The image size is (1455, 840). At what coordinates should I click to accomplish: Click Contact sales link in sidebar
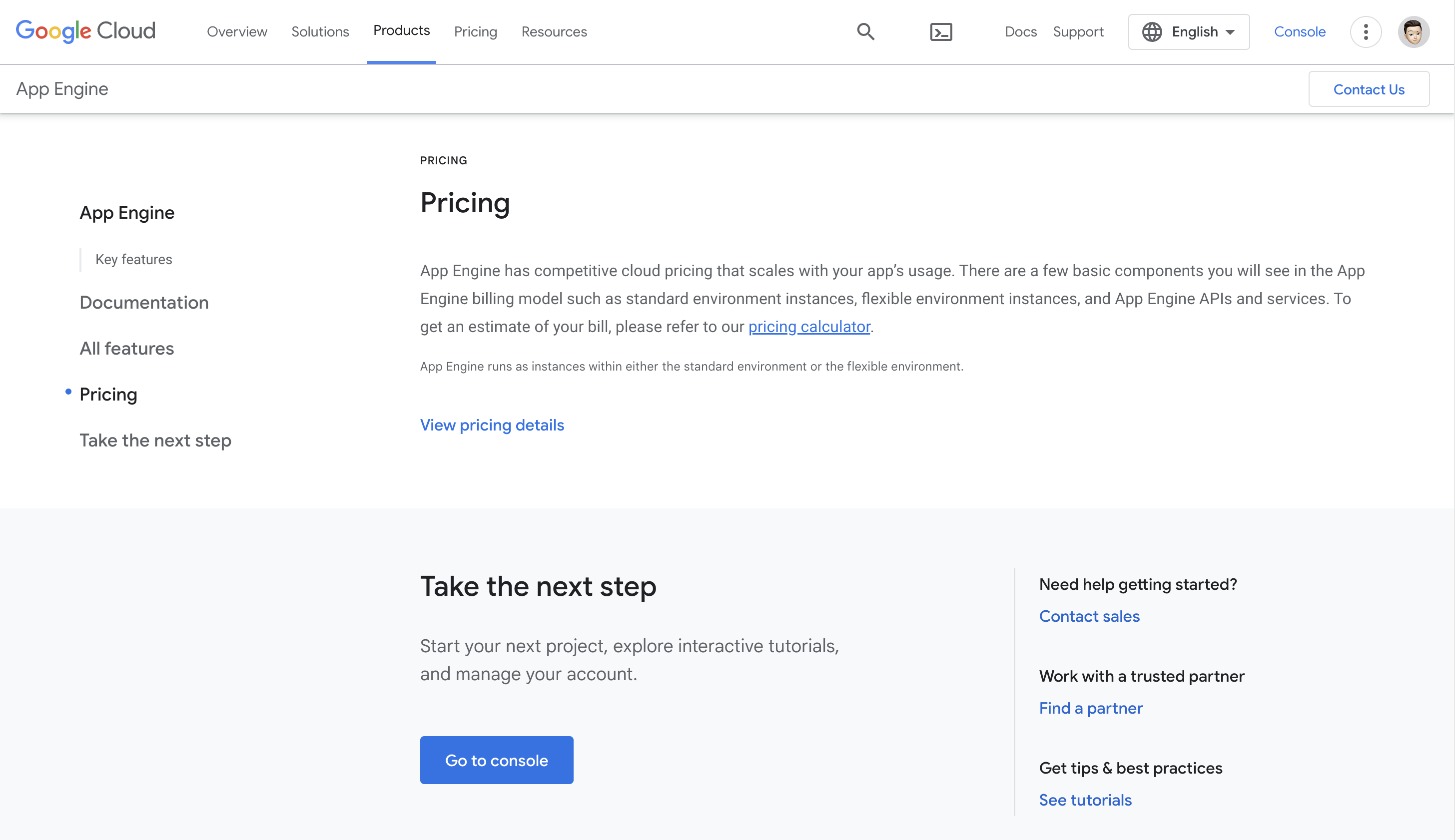click(1089, 616)
